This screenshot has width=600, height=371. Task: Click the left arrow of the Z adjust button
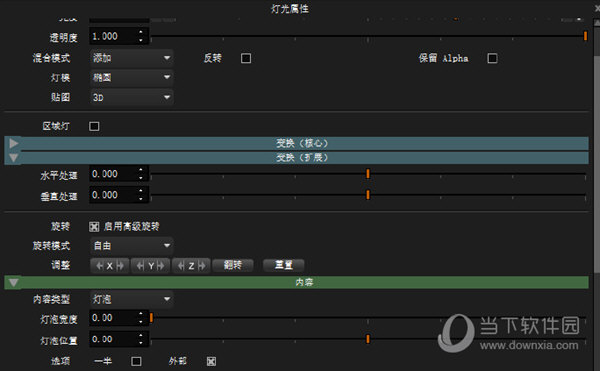point(181,265)
